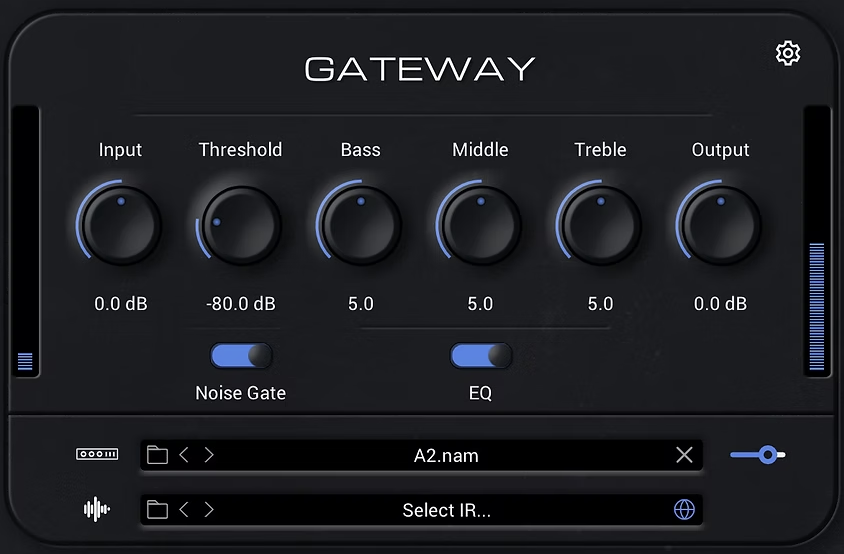Click the IR waveform icon
The width and height of the screenshot is (844, 554).
pyautogui.click(x=97, y=509)
